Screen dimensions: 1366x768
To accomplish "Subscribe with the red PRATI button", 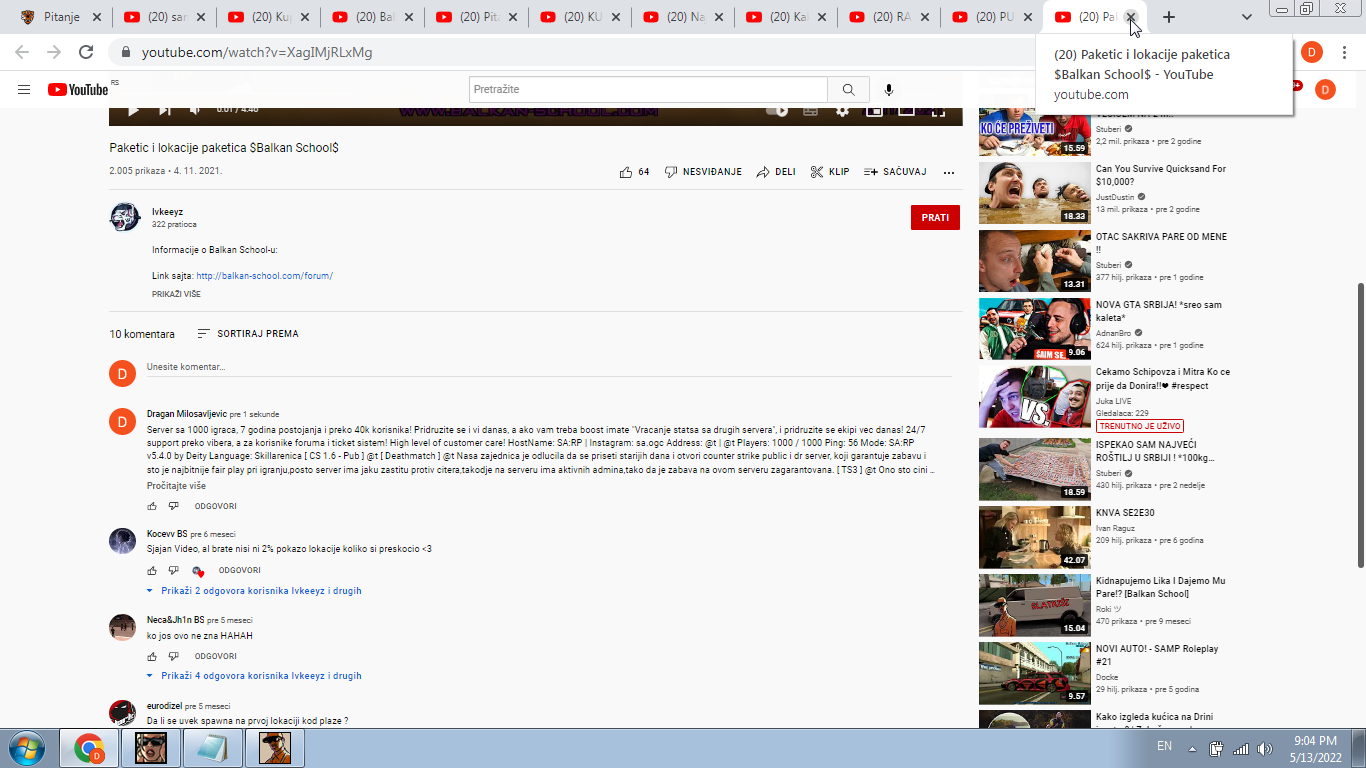I will pos(935,217).
